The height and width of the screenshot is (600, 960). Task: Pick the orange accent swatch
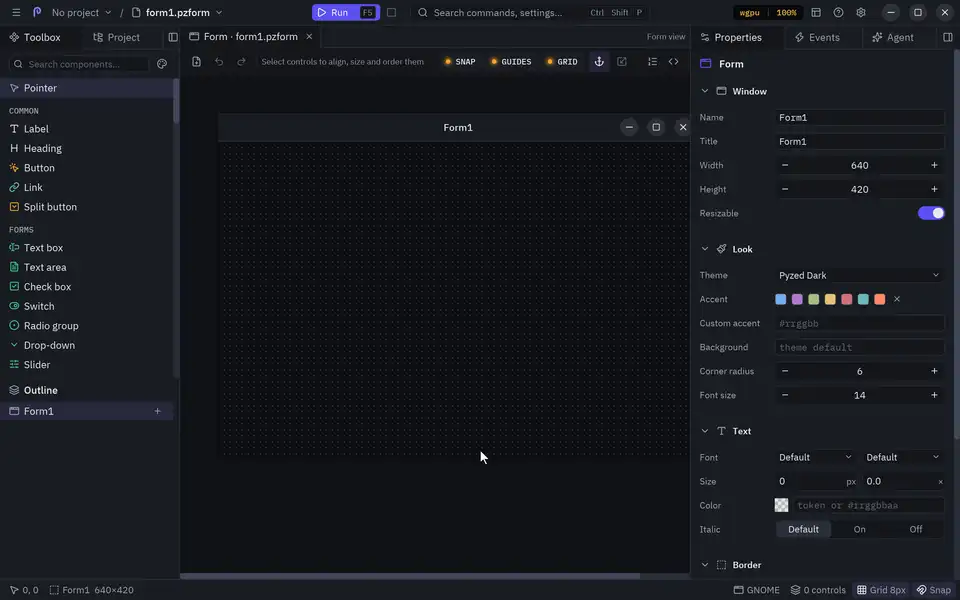880,299
